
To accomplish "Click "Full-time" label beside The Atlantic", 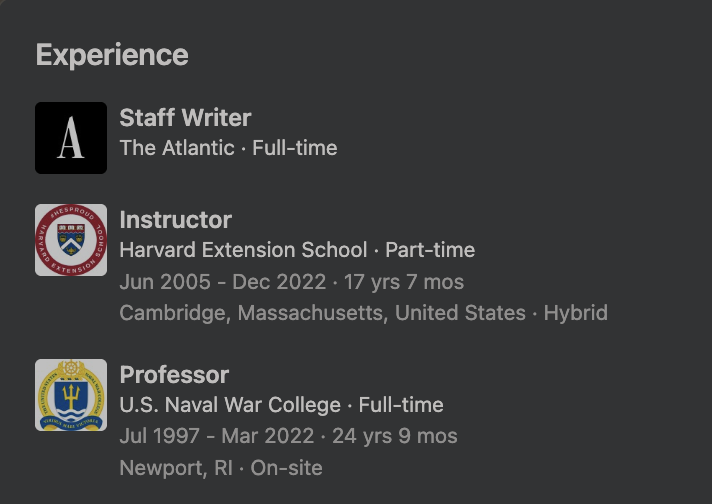I will pyautogui.click(x=295, y=148).
